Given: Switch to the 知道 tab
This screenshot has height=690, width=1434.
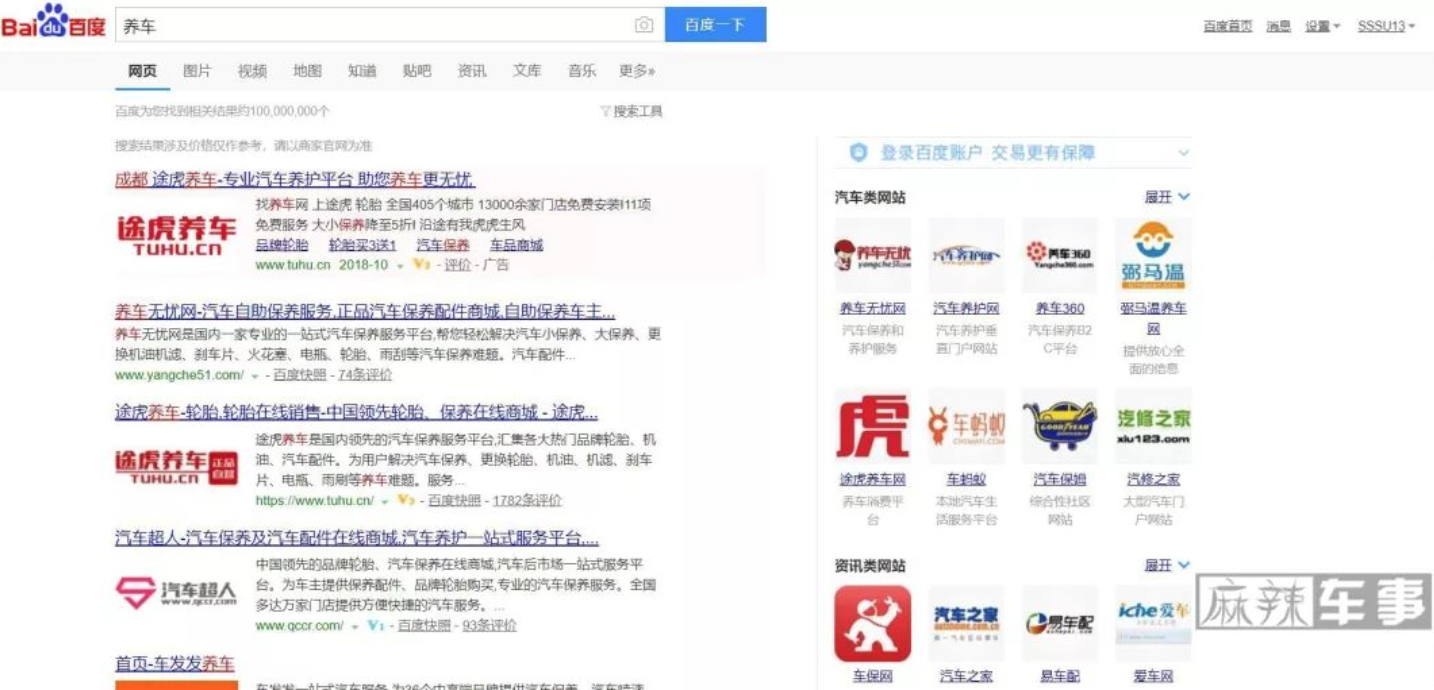Looking at the screenshot, I should click(362, 71).
